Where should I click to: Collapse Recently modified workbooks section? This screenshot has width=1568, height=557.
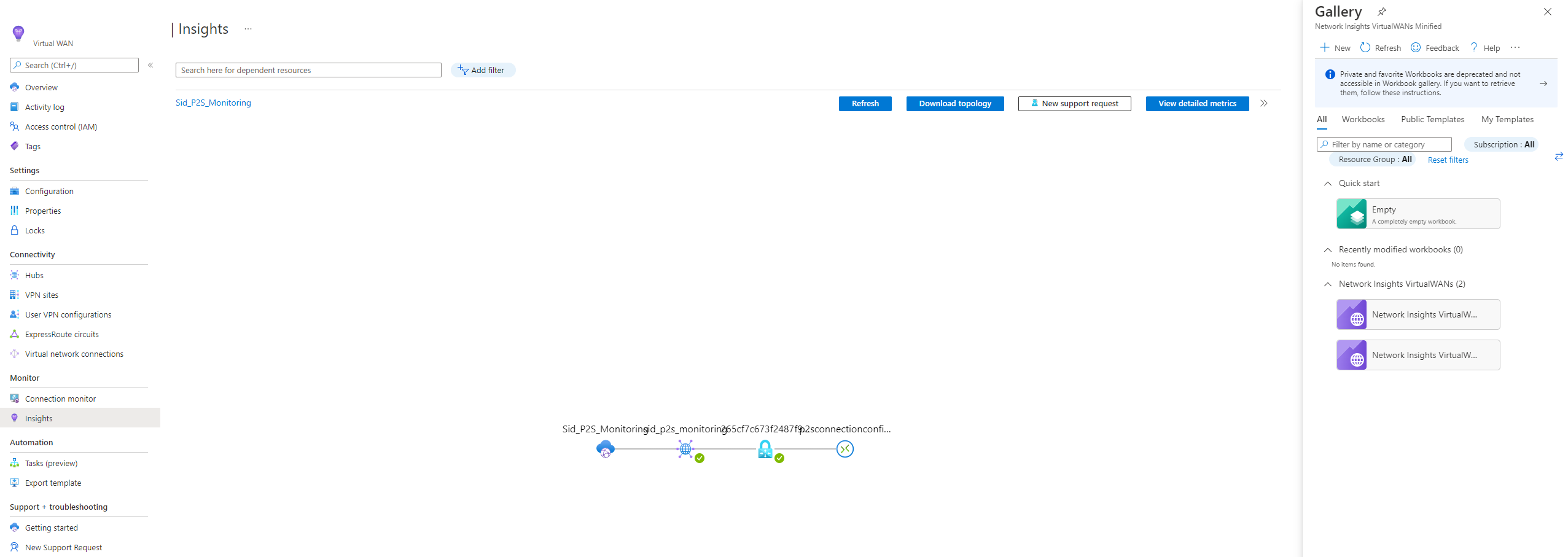point(1328,250)
